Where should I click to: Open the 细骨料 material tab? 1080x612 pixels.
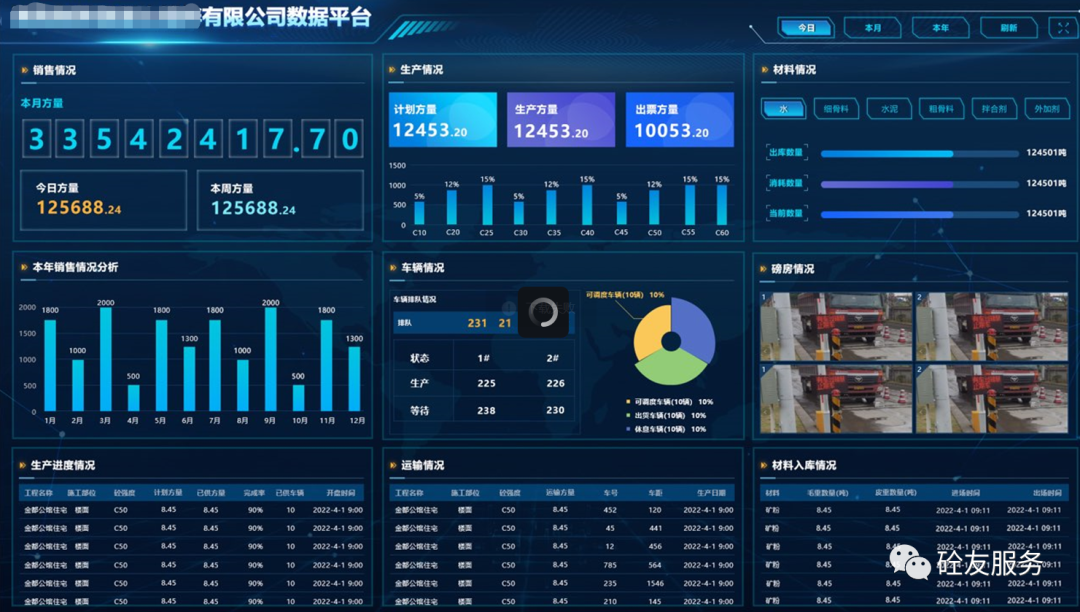(835, 109)
